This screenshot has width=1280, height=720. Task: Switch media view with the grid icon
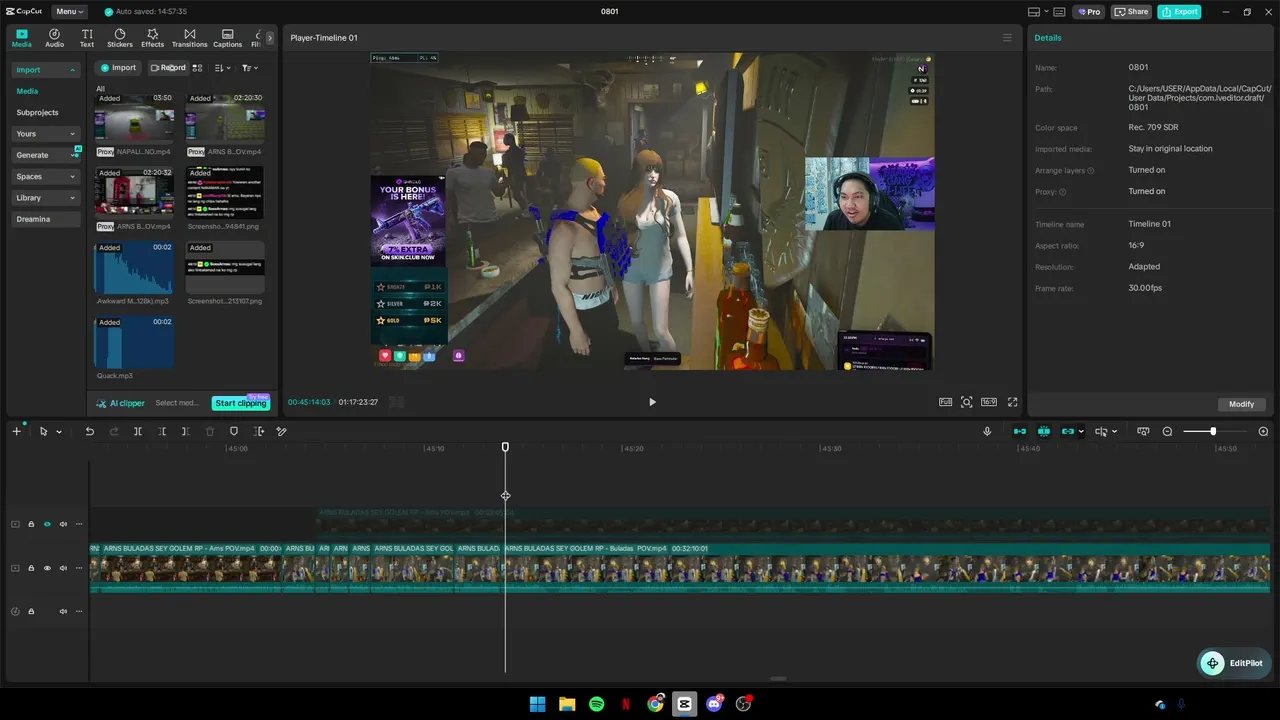(x=197, y=68)
